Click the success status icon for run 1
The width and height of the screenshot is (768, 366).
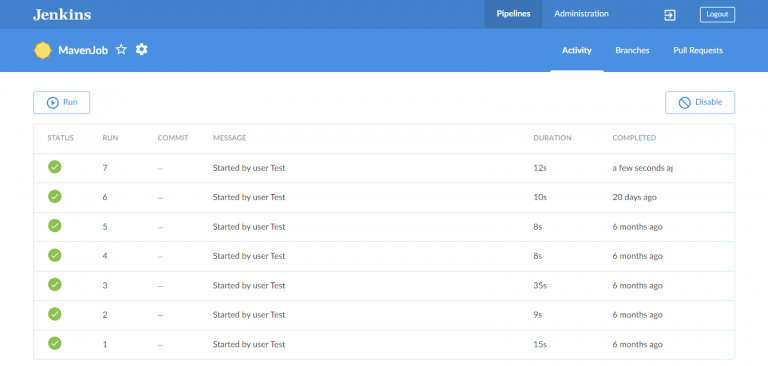(x=55, y=343)
